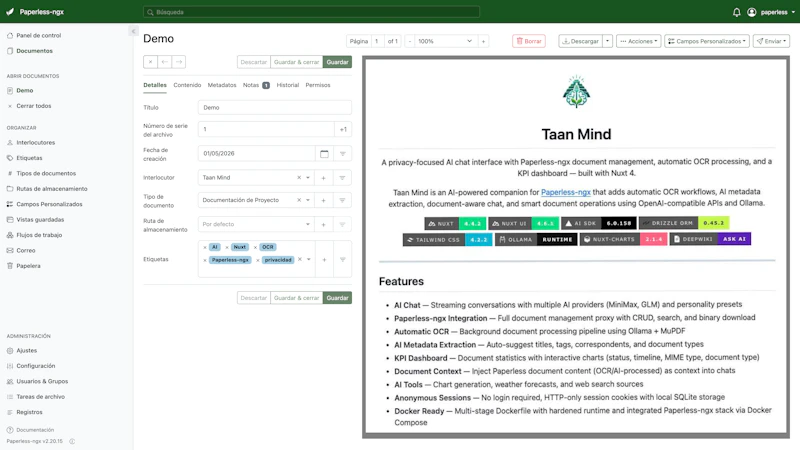Expand the Ruta de almacenamiento dropdown
Viewport: 800px width, 450px height.
(x=308, y=224)
